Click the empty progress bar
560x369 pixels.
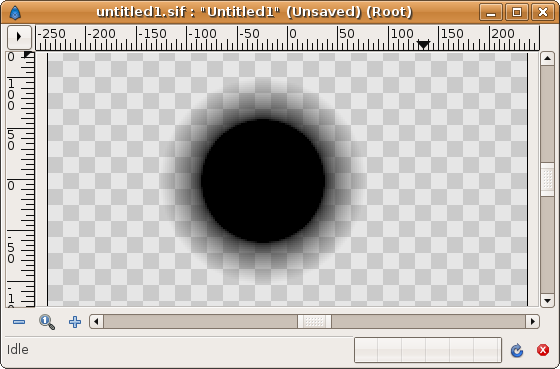coord(428,350)
